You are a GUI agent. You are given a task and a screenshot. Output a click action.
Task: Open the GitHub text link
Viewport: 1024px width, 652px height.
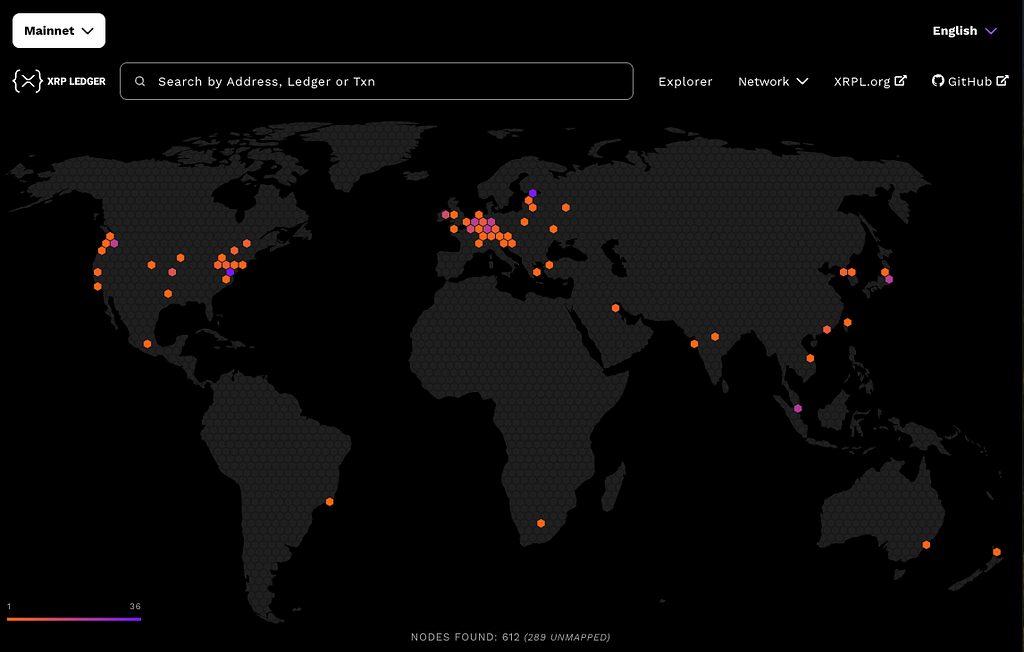pos(969,82)
